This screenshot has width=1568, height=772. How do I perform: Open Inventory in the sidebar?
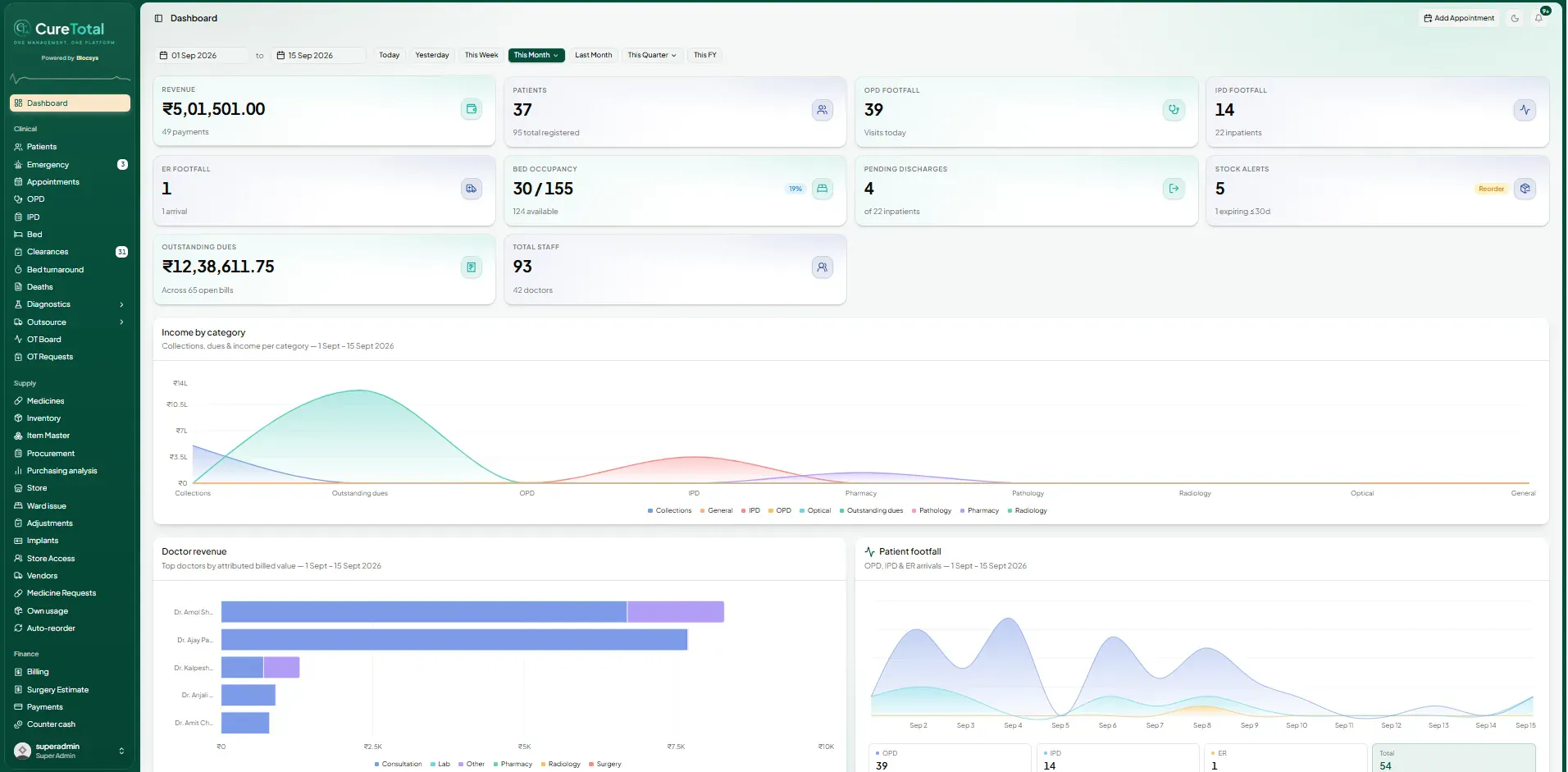pyautogui.click(x=70, y=418)
